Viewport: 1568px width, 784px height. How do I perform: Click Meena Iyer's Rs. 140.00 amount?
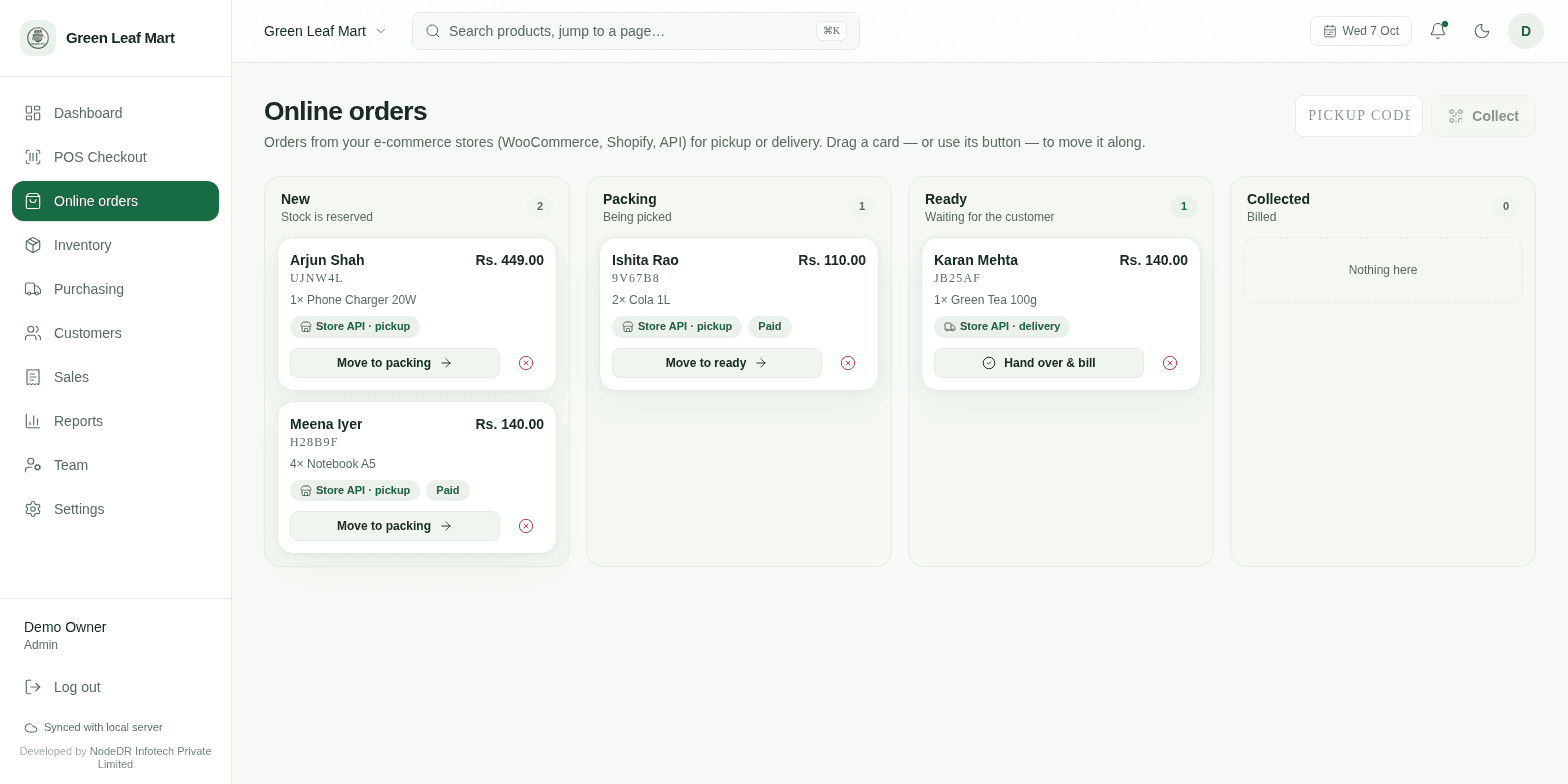(510, 424)
